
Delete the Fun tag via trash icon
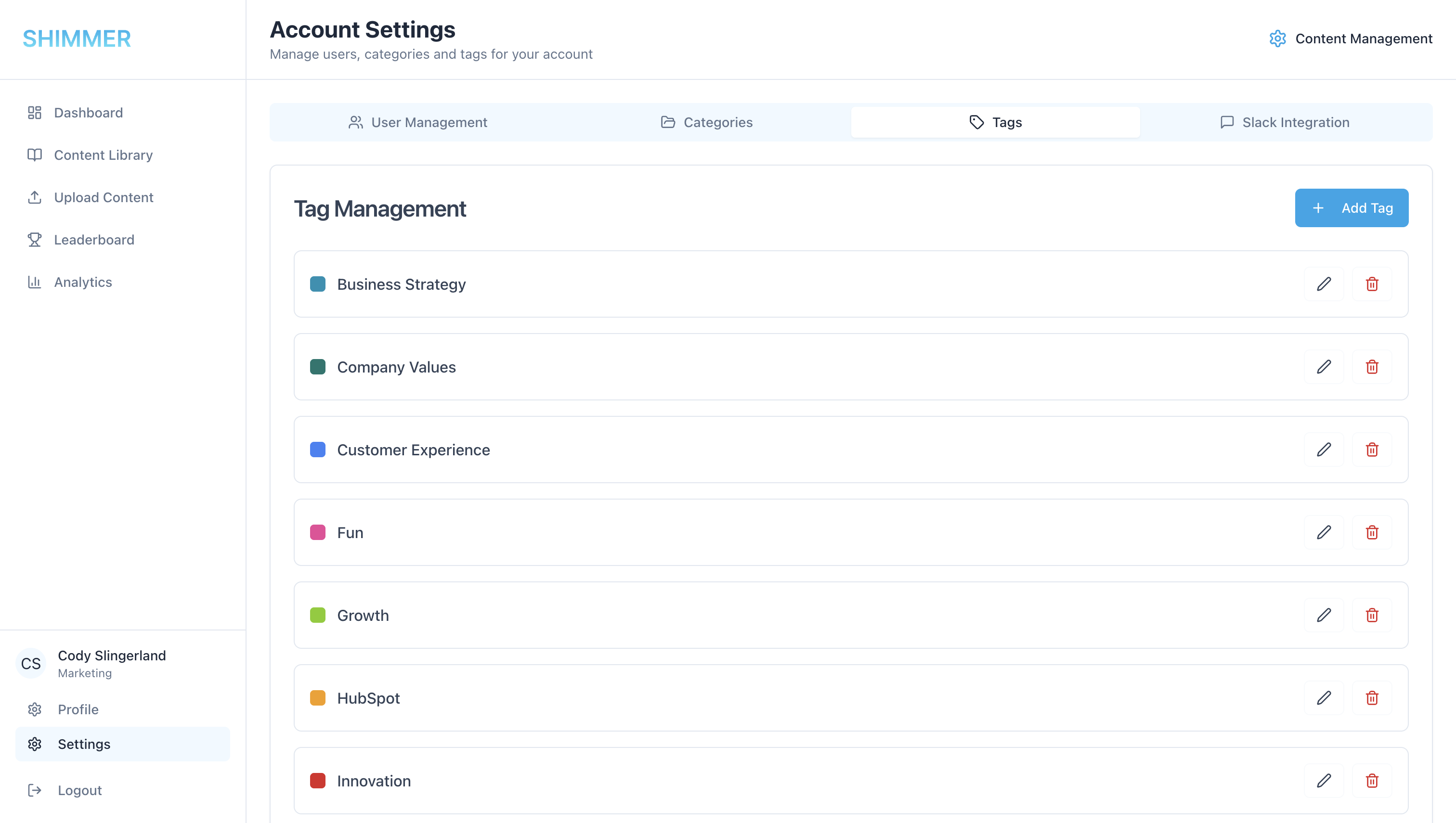pyautogui.click(x=1372, y=532)
